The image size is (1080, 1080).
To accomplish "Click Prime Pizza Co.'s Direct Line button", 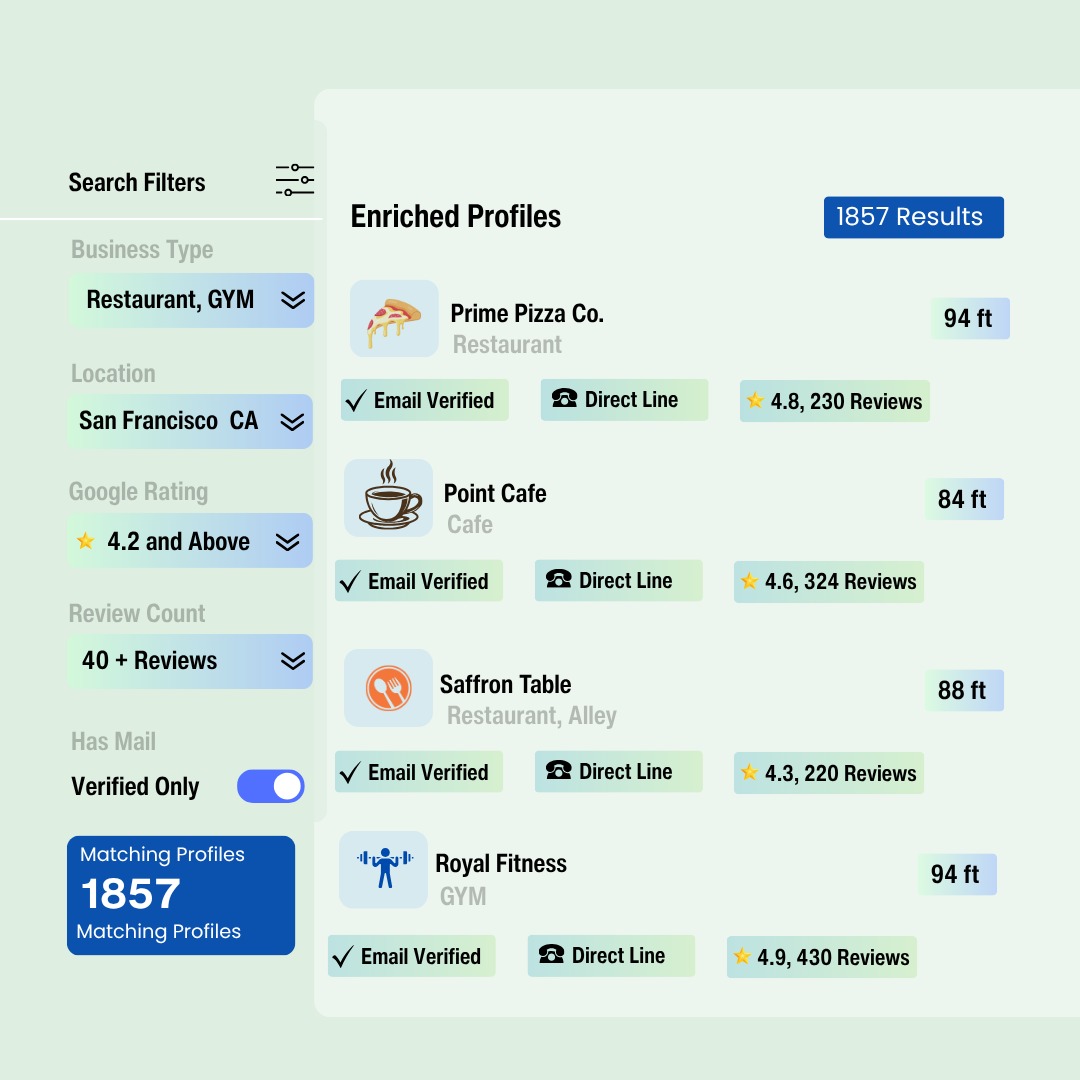I will pyautogui.click(x=624, y=399).
